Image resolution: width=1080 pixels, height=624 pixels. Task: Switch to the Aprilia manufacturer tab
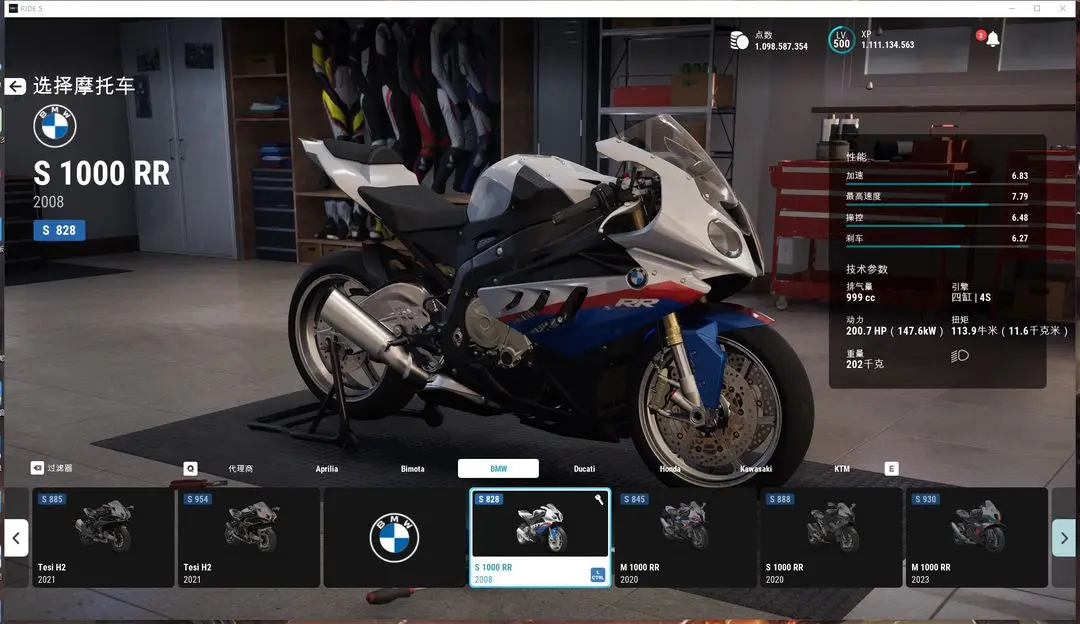point(326,469)
